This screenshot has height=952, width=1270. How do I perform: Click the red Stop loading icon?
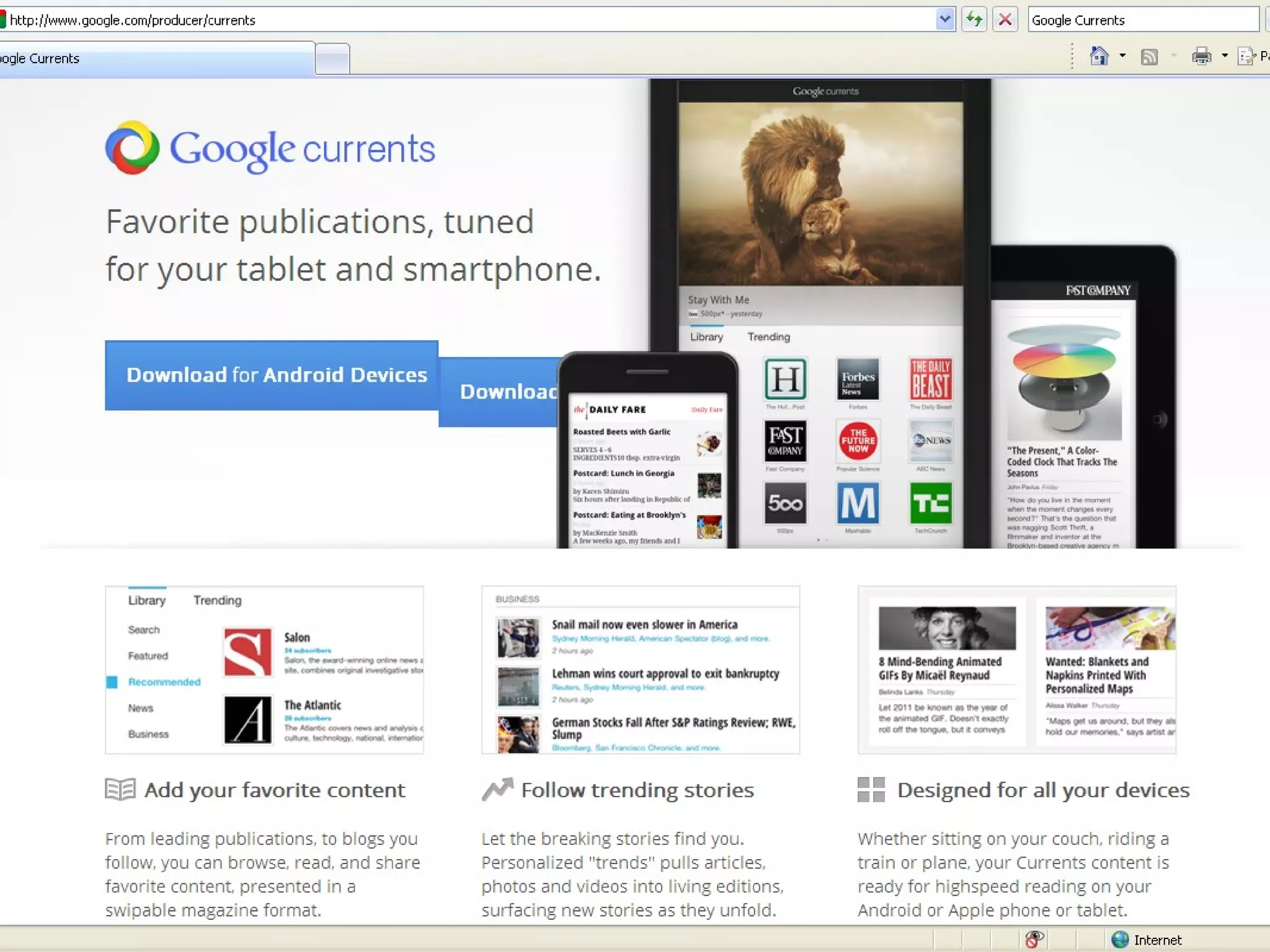coord(1005,20)
